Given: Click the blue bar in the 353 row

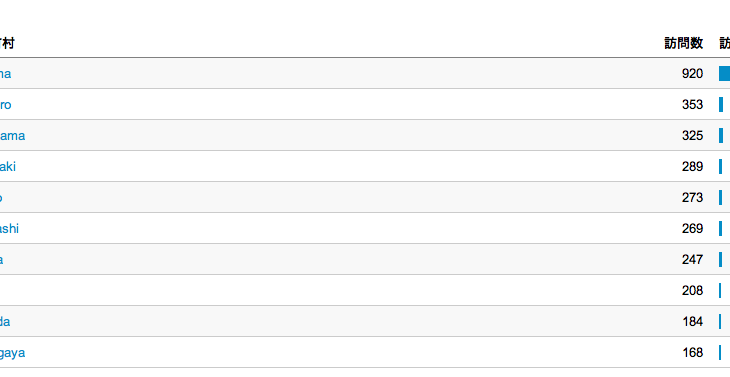Looking at the screenshot, I should [721, 105].
